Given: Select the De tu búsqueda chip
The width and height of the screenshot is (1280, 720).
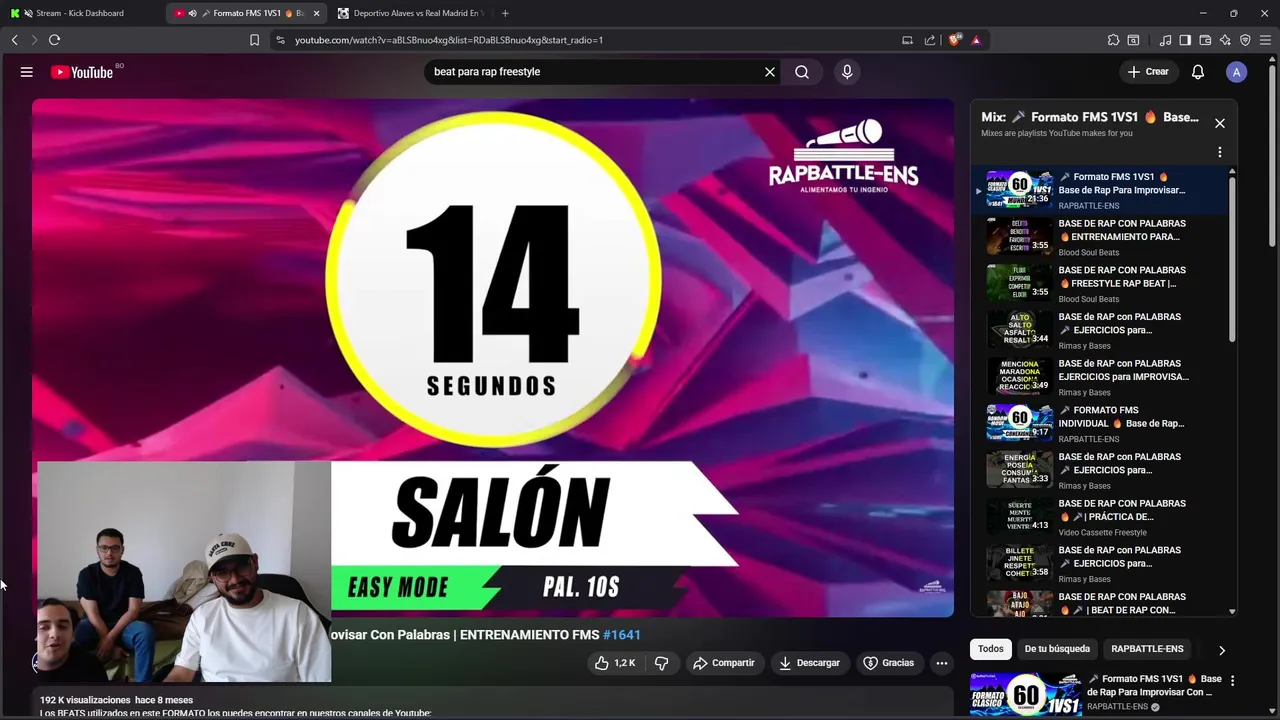Looking at the screenshot, I should (x=1057, y=649).
